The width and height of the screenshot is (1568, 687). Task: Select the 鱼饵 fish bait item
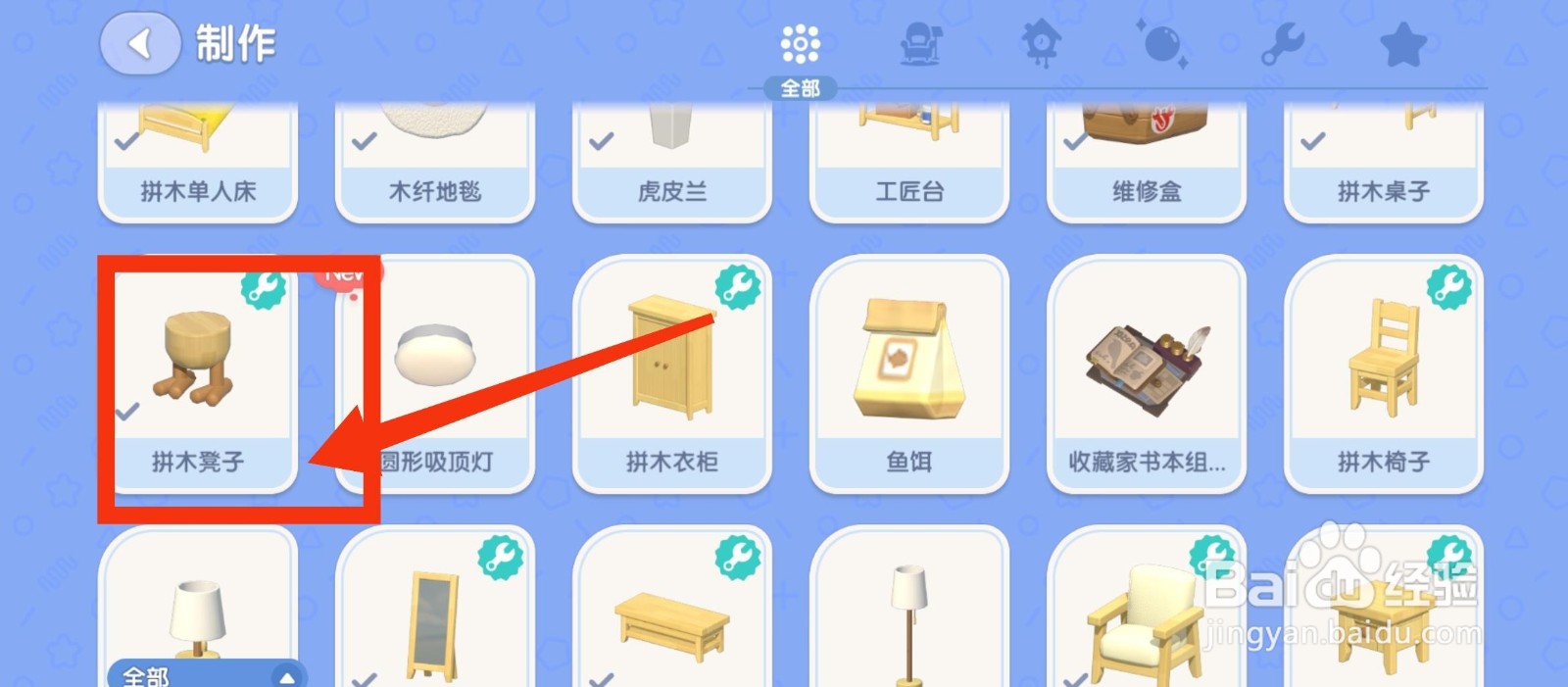[x=909, y=374]
